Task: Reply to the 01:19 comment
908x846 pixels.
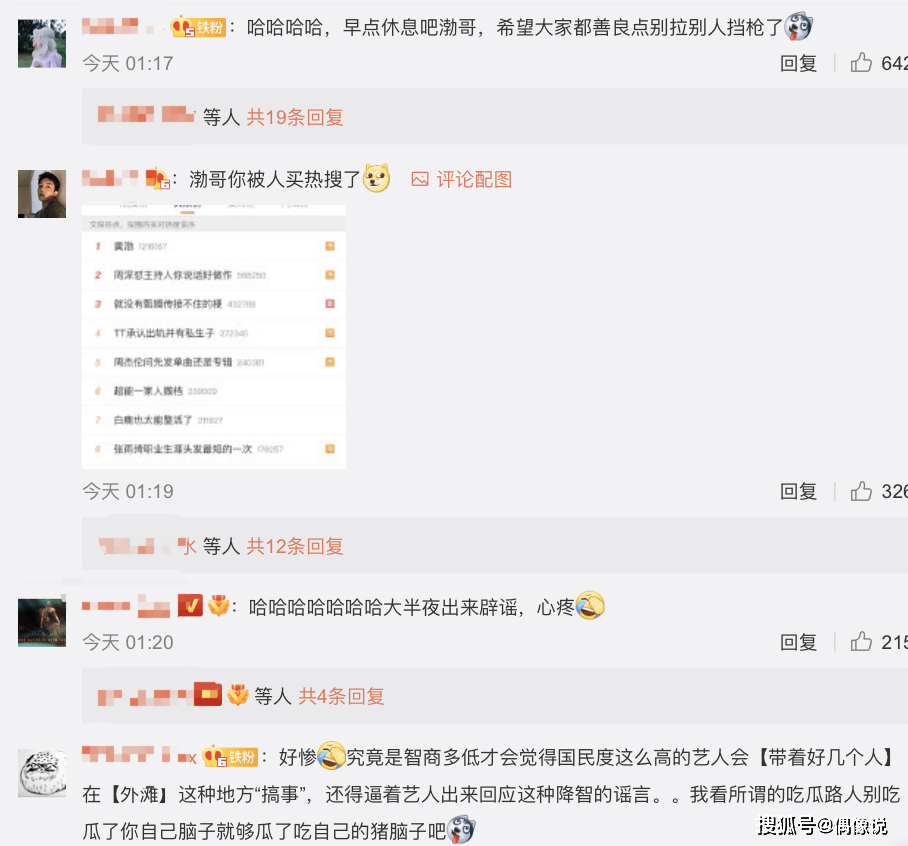Action: coord(798,492)
